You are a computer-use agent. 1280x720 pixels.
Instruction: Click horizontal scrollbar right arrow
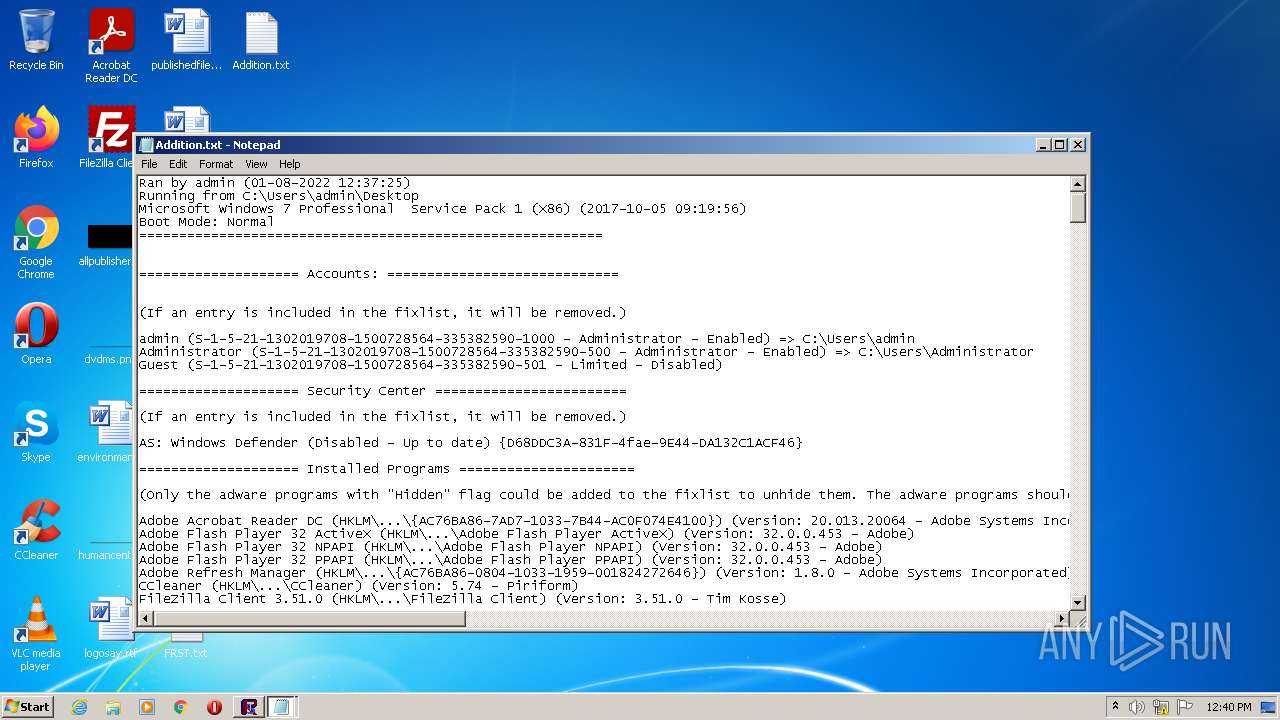[1061, 618]
